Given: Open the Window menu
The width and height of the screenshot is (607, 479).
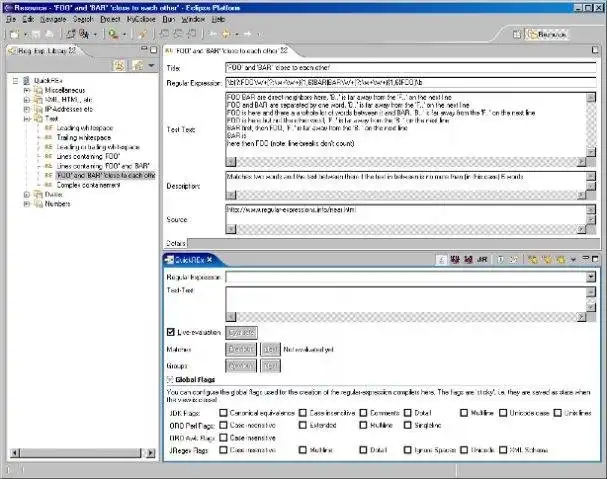Looking at the screenshot, I should pos(193,19).
